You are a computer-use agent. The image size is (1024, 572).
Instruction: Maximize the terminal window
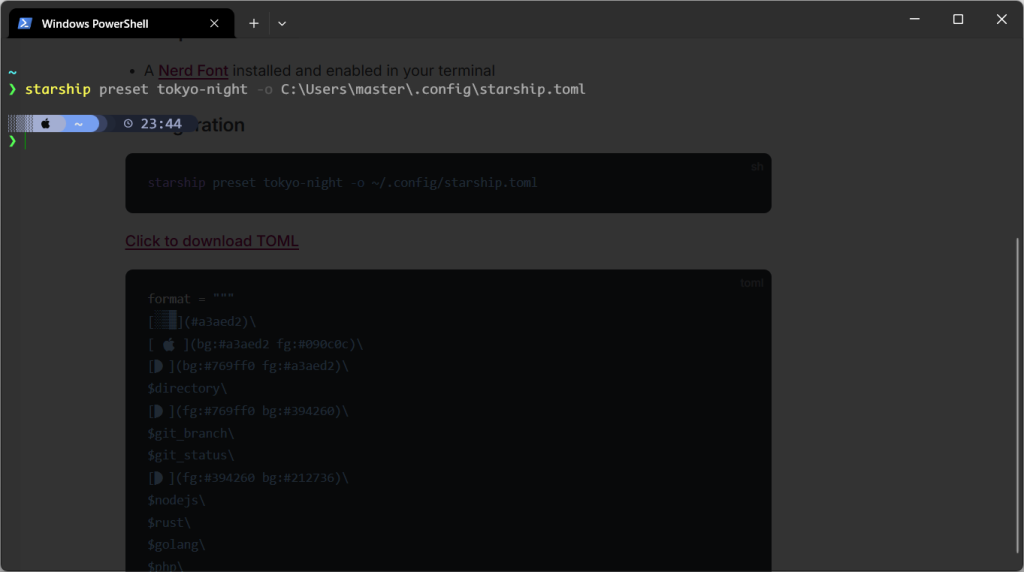(958, 20)
